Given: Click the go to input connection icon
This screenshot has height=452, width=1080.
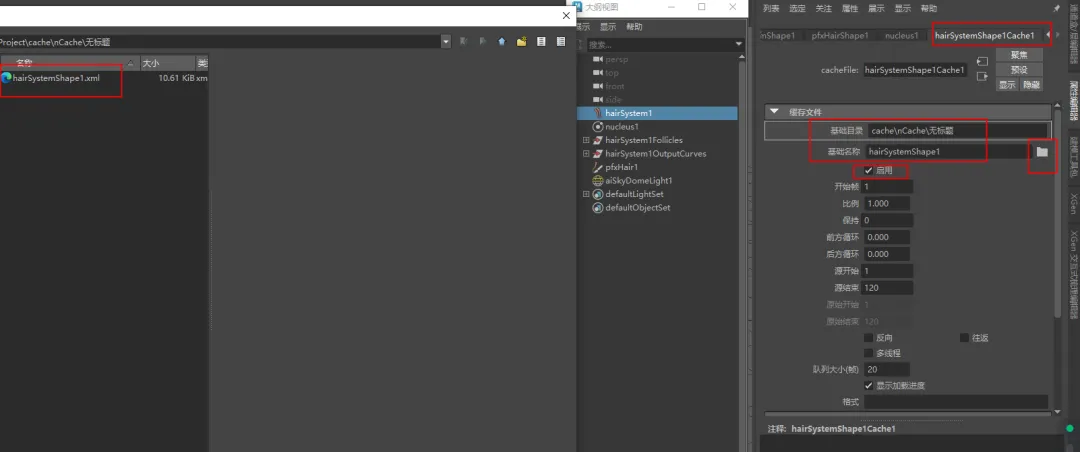Looking at the screenshot, I should (x=982, y=62).
